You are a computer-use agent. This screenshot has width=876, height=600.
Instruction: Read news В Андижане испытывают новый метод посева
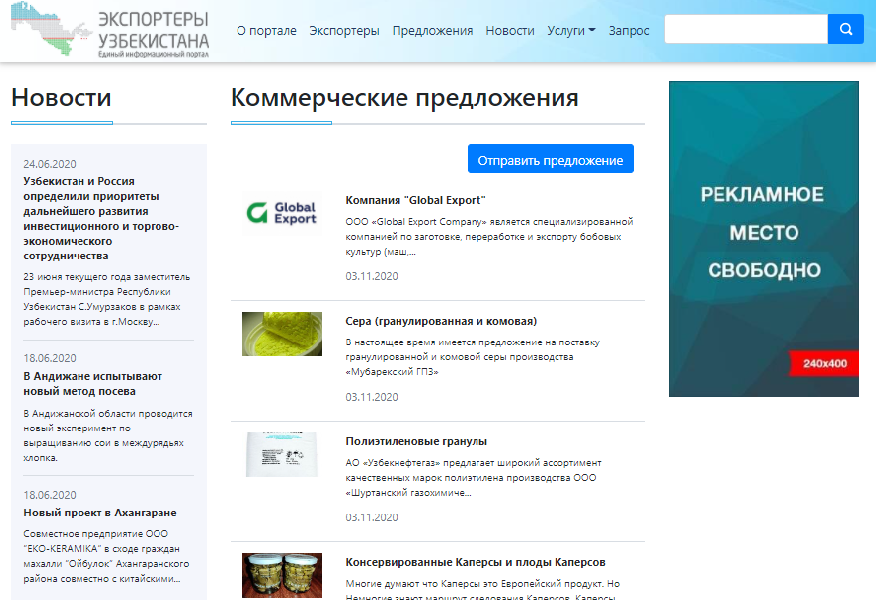tap(92, 384)
